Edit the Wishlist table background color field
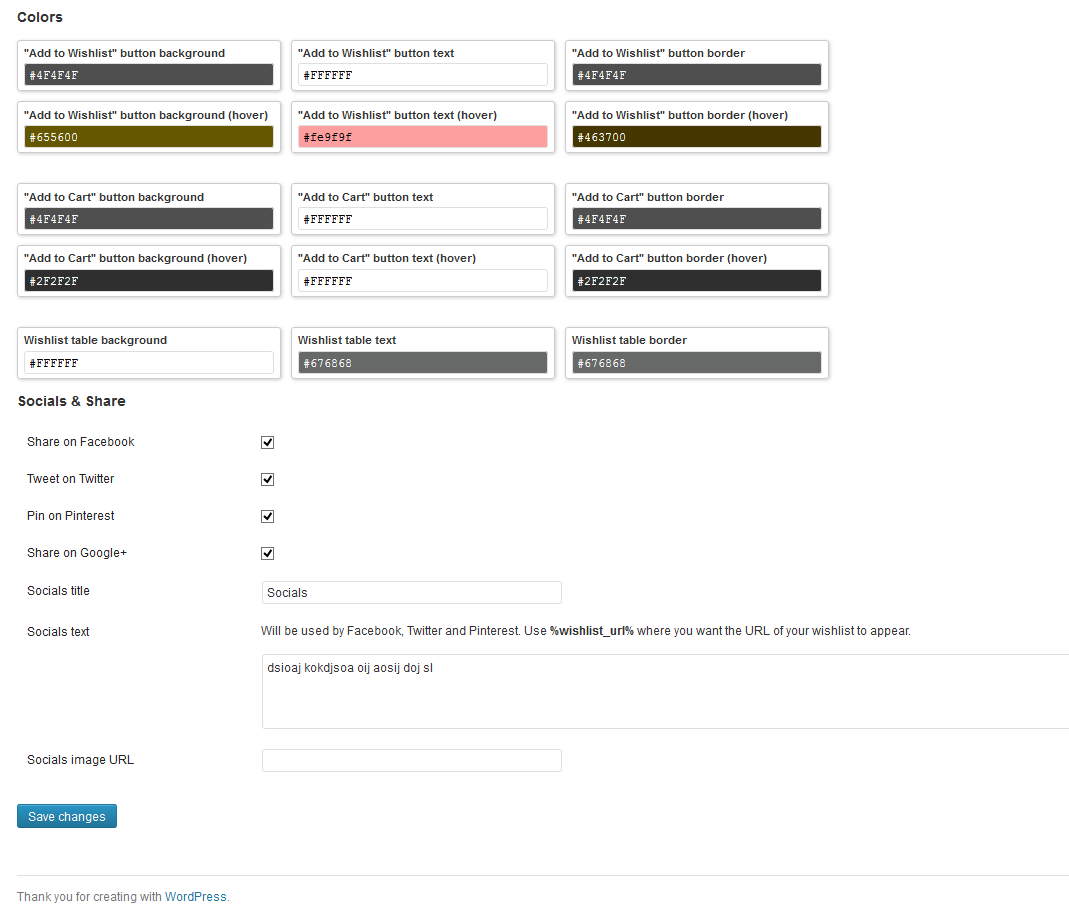 tap(149, 363)
